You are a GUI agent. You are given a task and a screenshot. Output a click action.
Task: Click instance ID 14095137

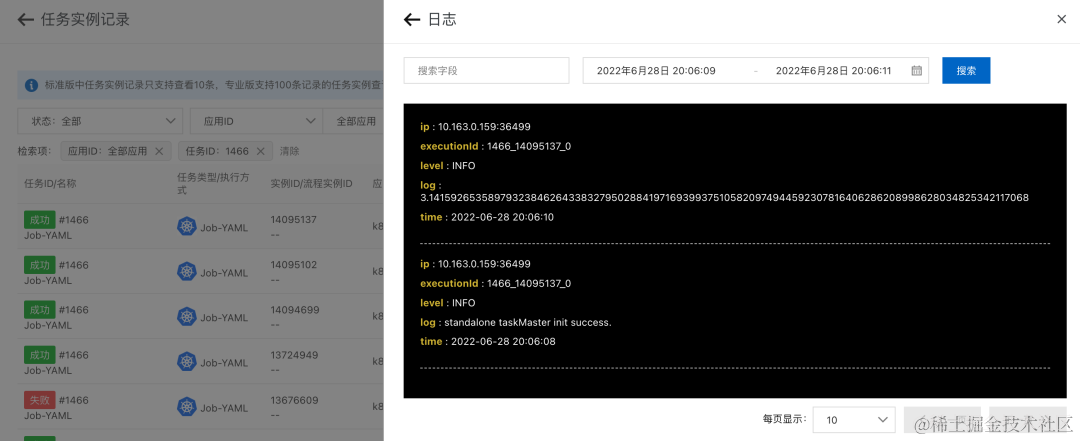[294, 220]
